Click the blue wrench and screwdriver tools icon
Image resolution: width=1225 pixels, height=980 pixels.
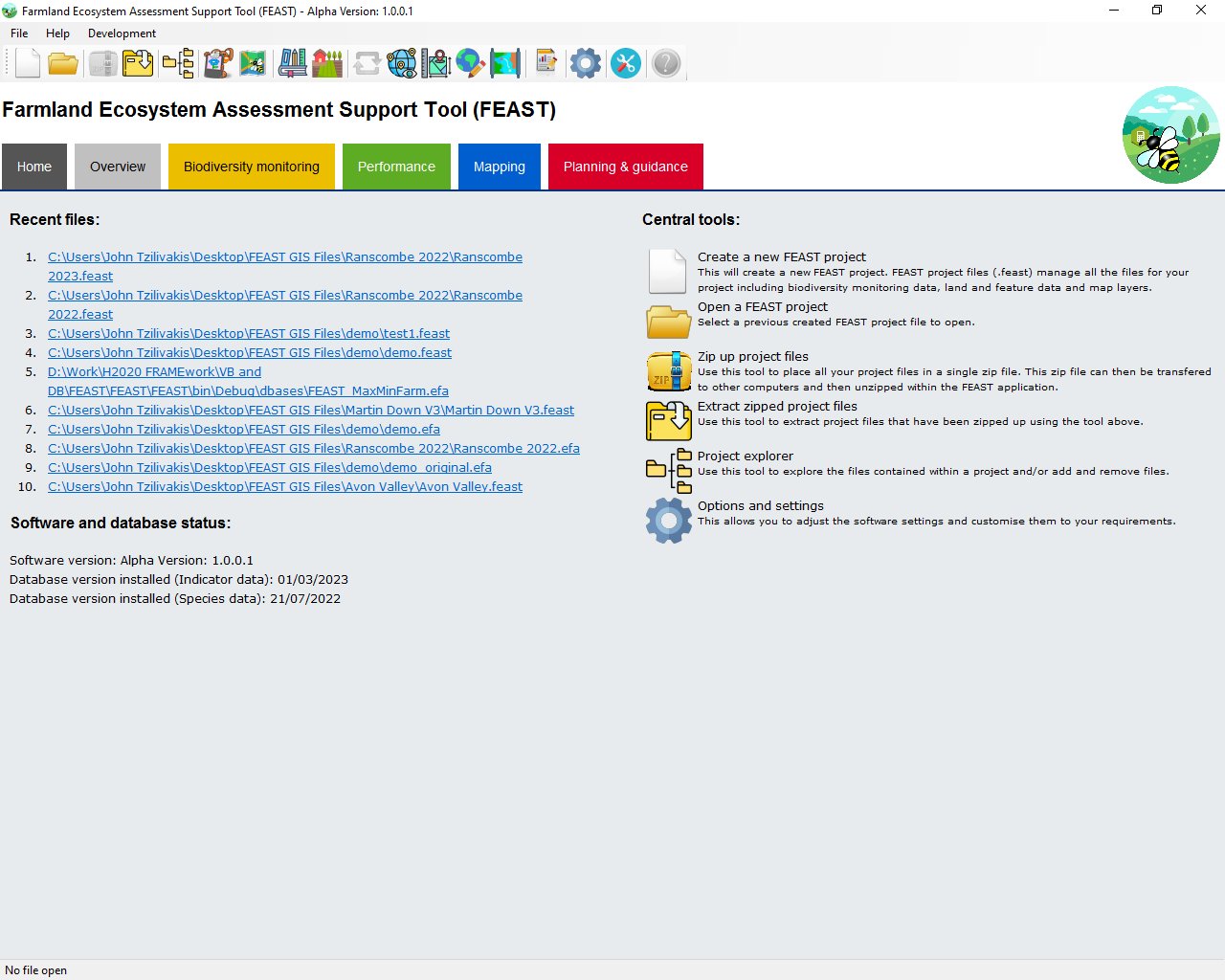point(625,63)
